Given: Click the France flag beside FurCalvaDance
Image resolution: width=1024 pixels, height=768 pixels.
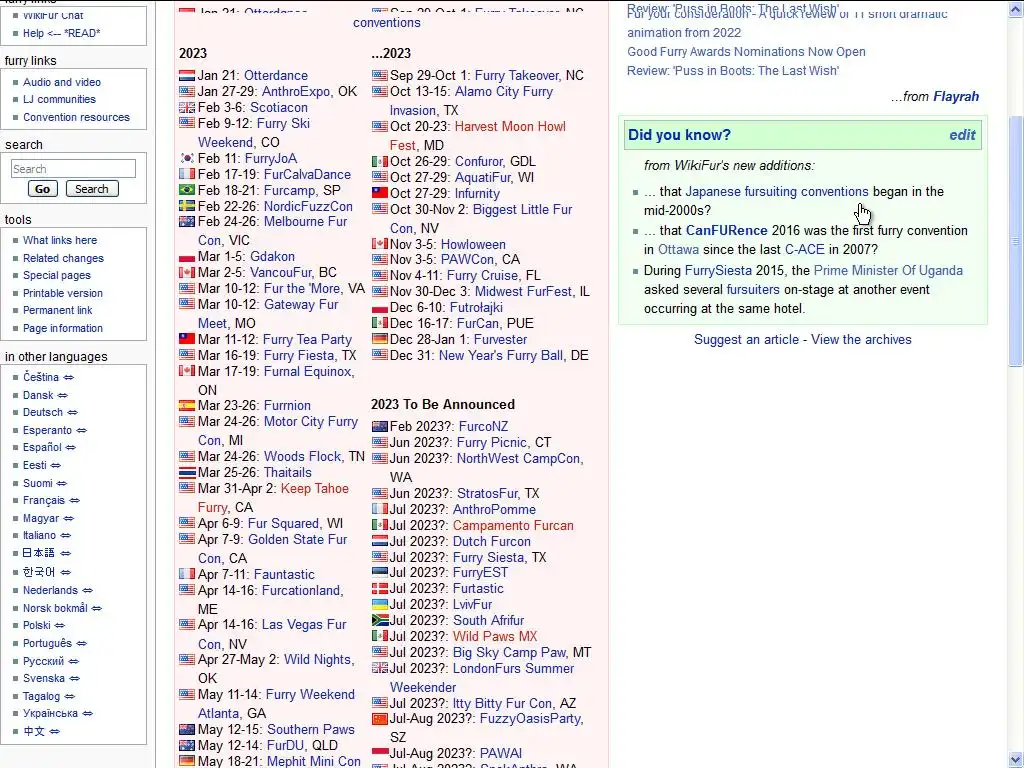Looking at the screenshot, I should 187,174.
